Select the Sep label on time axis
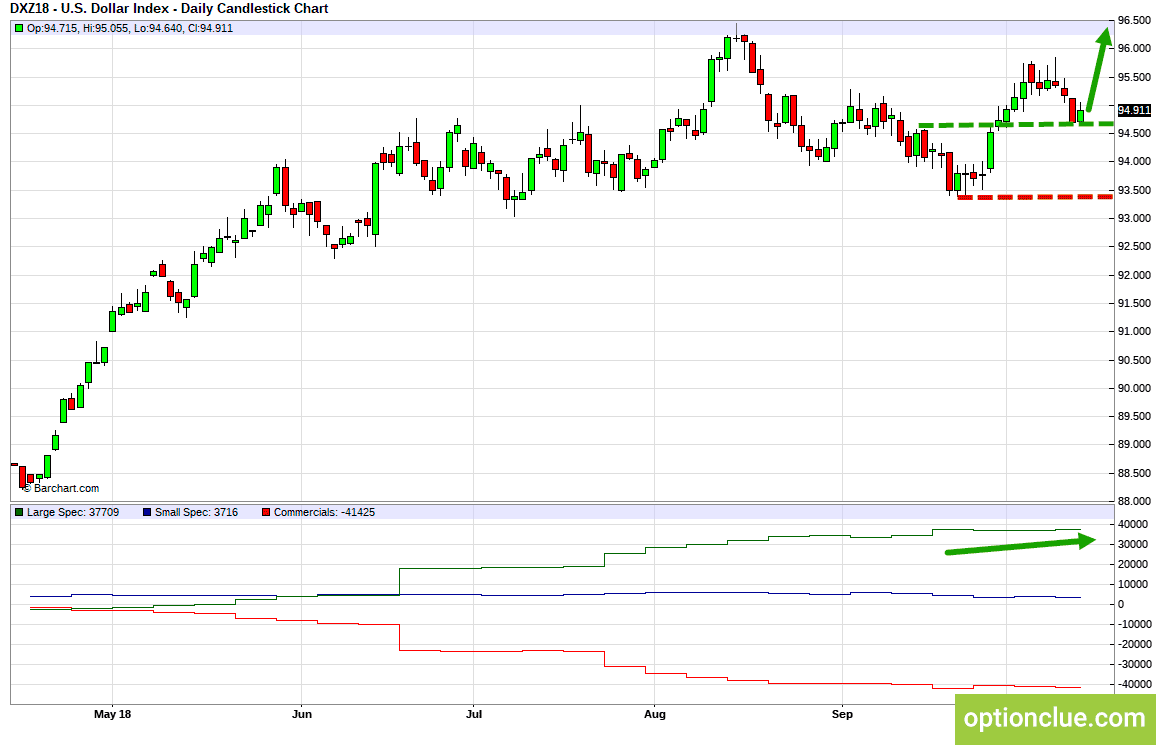Image resolution: width=1156 pixels, height=745 pixels. [x=842, y=714]
